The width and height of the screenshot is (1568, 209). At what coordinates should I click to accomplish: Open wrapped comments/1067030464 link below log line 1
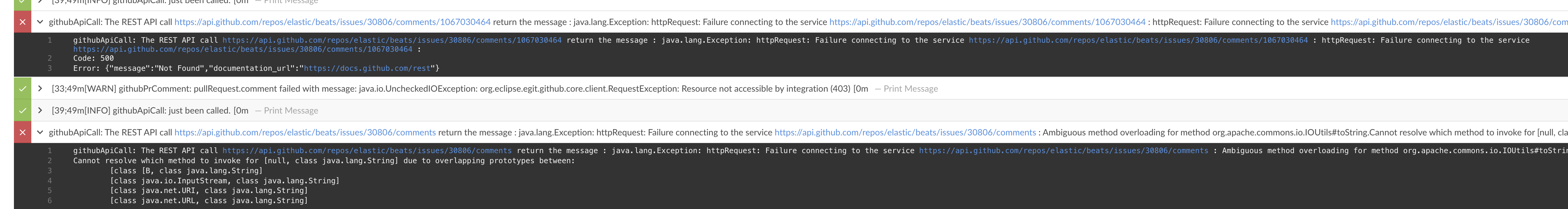(243, 49)
